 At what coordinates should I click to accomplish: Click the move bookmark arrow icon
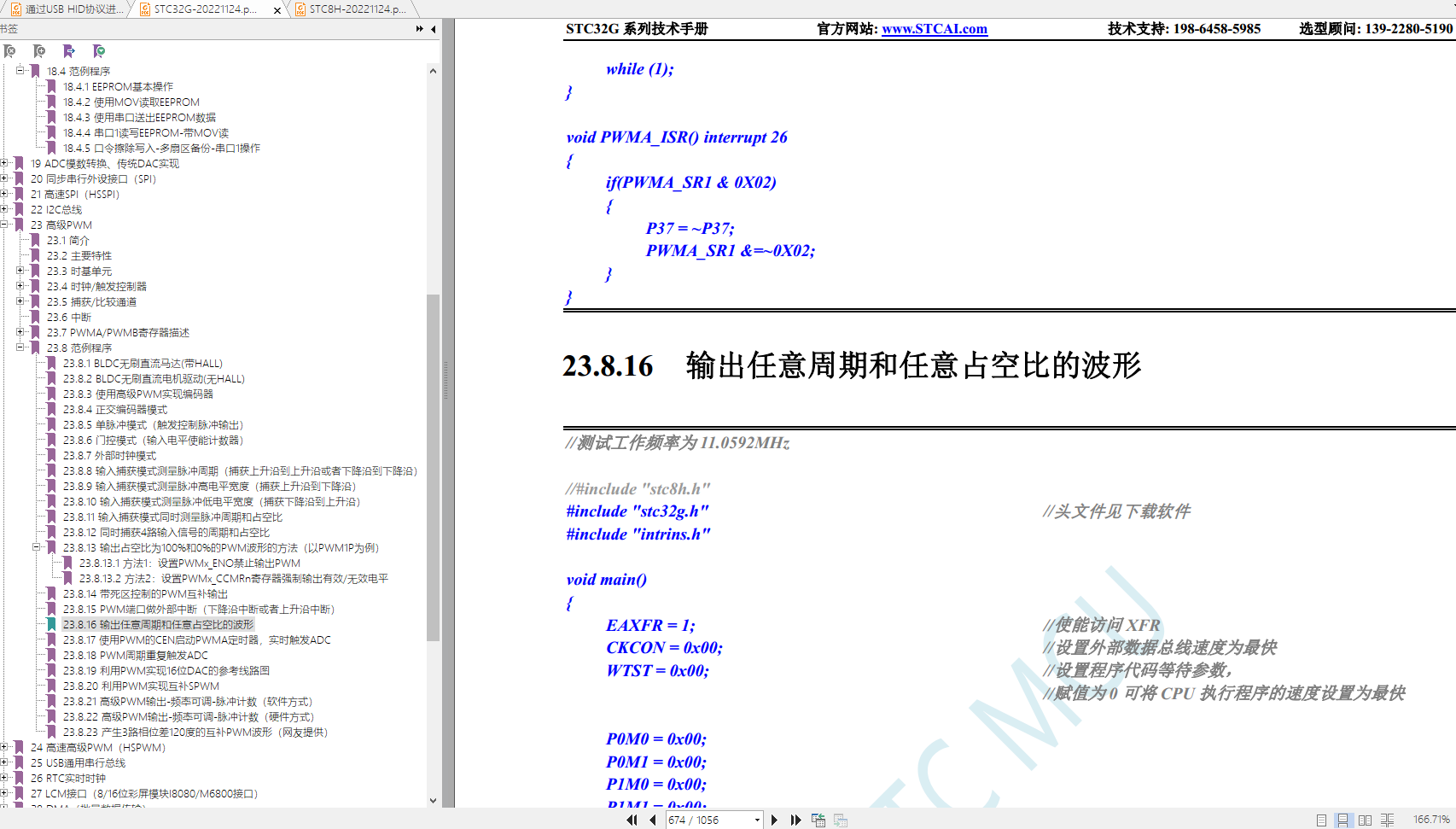(69, 51)
